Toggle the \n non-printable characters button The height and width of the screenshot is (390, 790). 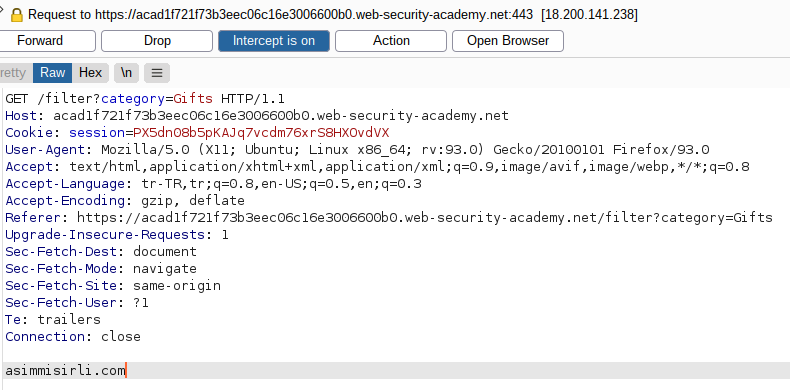126,73
